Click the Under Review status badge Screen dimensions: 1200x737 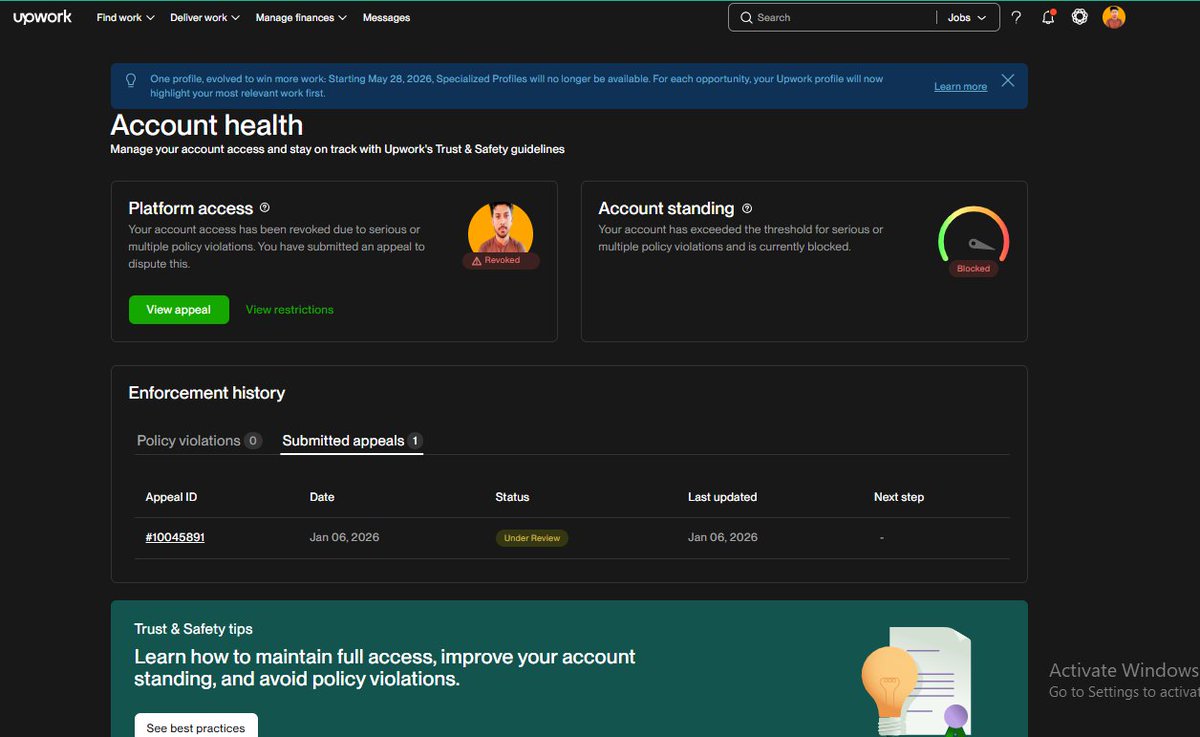click(532, 538)
